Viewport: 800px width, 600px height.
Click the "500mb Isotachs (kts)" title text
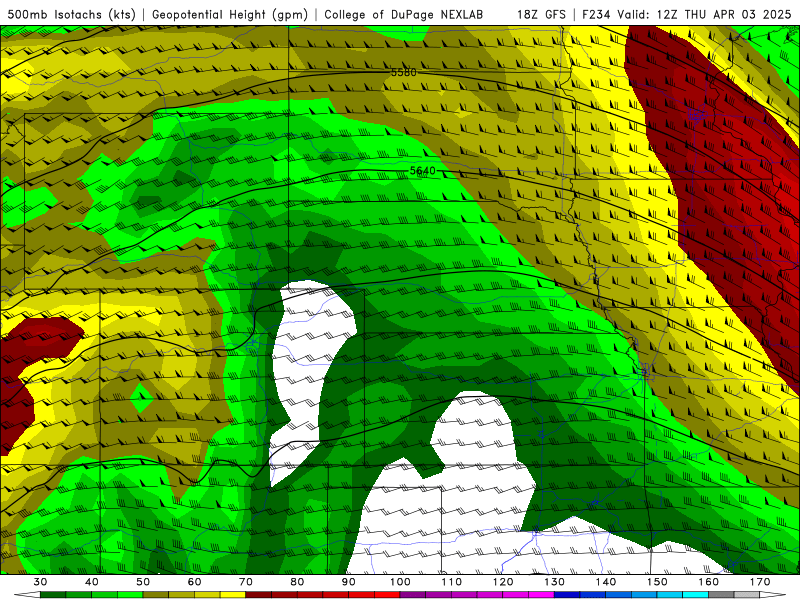[71, 14]
